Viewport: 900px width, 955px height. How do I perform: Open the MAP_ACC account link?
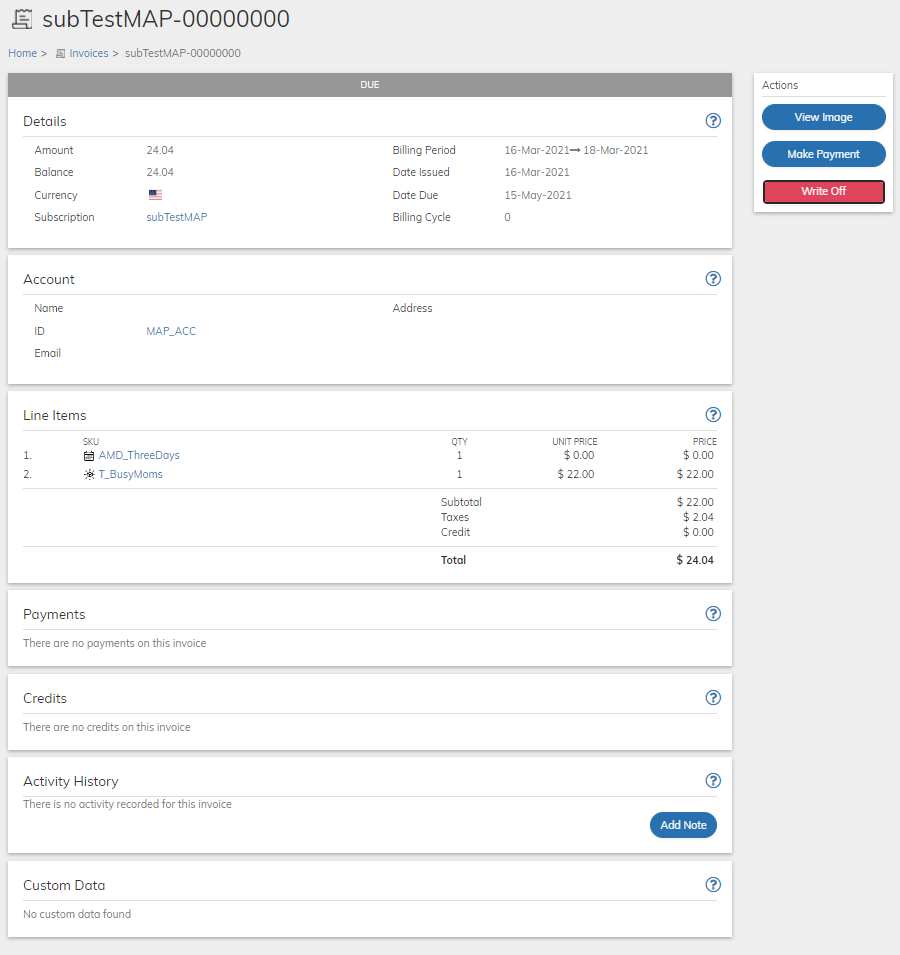[x=171, y=331]
